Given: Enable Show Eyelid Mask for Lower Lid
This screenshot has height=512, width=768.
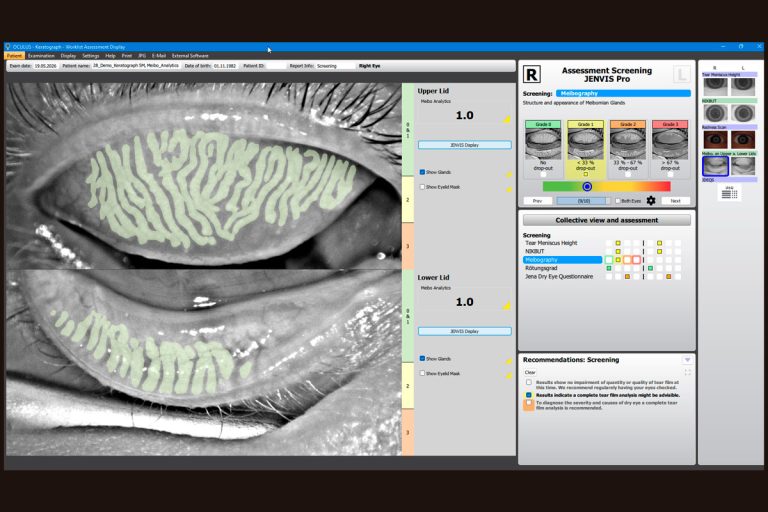Looking at the screenshot, I should pos(422,373).
